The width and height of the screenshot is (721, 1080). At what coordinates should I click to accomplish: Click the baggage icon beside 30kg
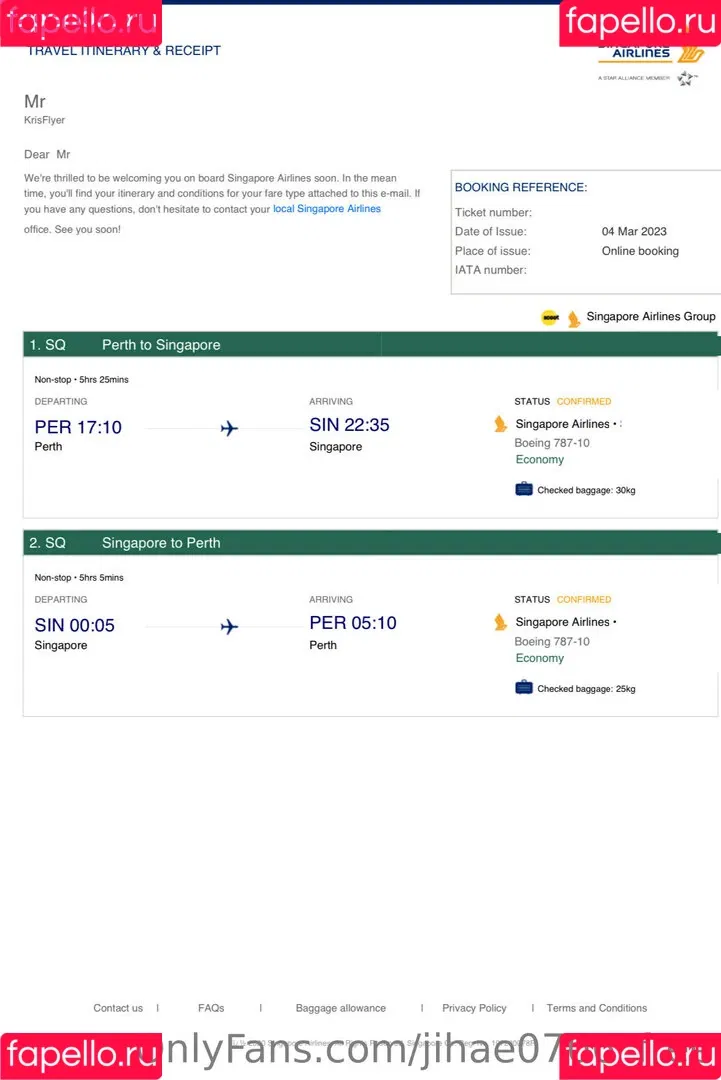[x=524, y=489]
